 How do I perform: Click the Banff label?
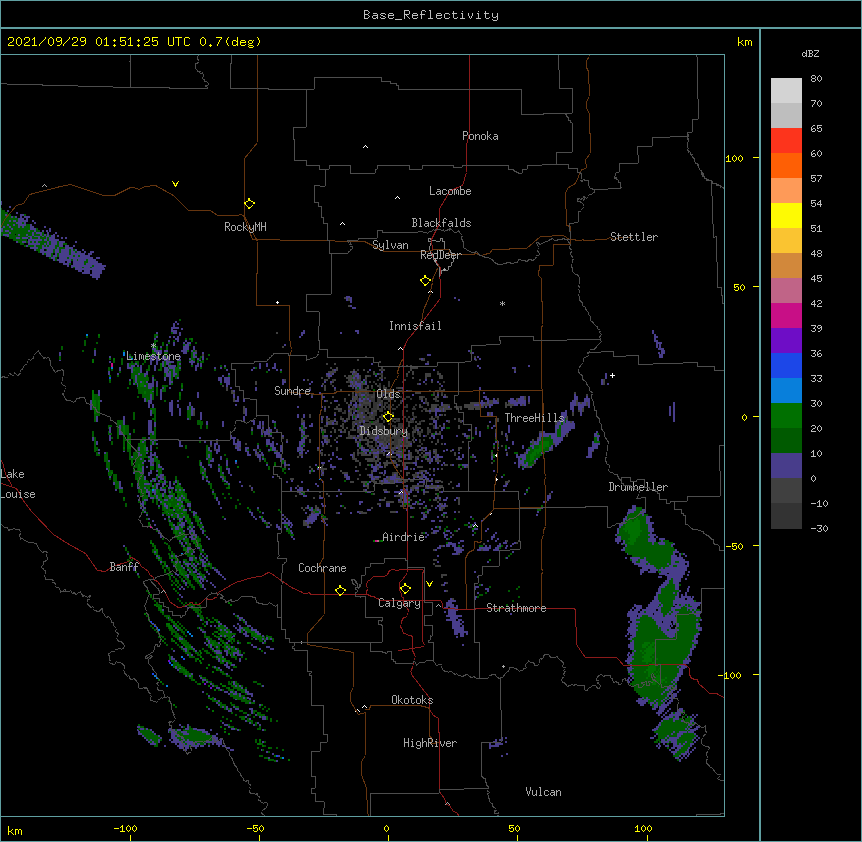pyautogui.click(x=124, y=567)
